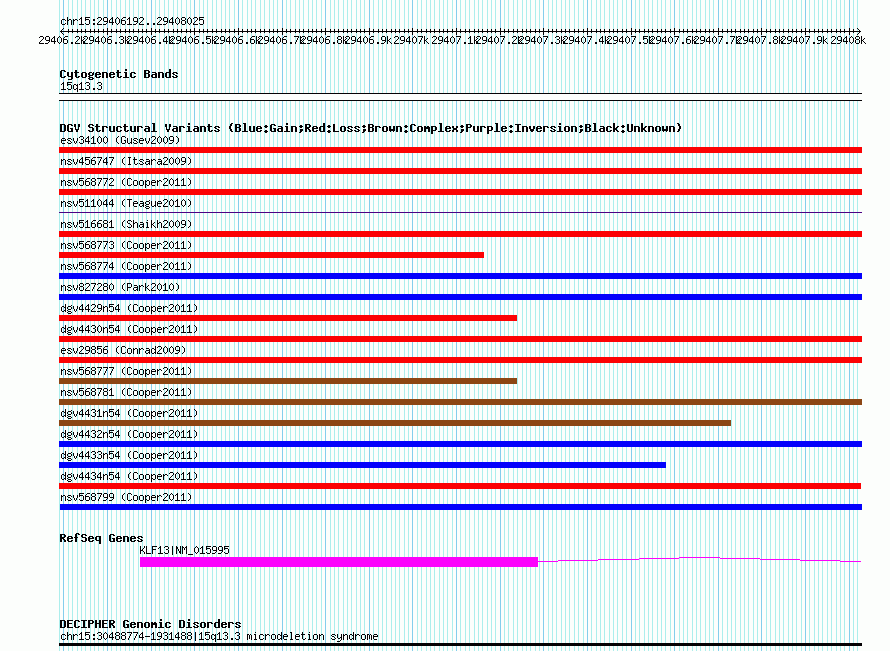Click the 29408k ruler position
The height and width of the screenshot is (651, 890).
pyautogui.click(x=848, y=40)
